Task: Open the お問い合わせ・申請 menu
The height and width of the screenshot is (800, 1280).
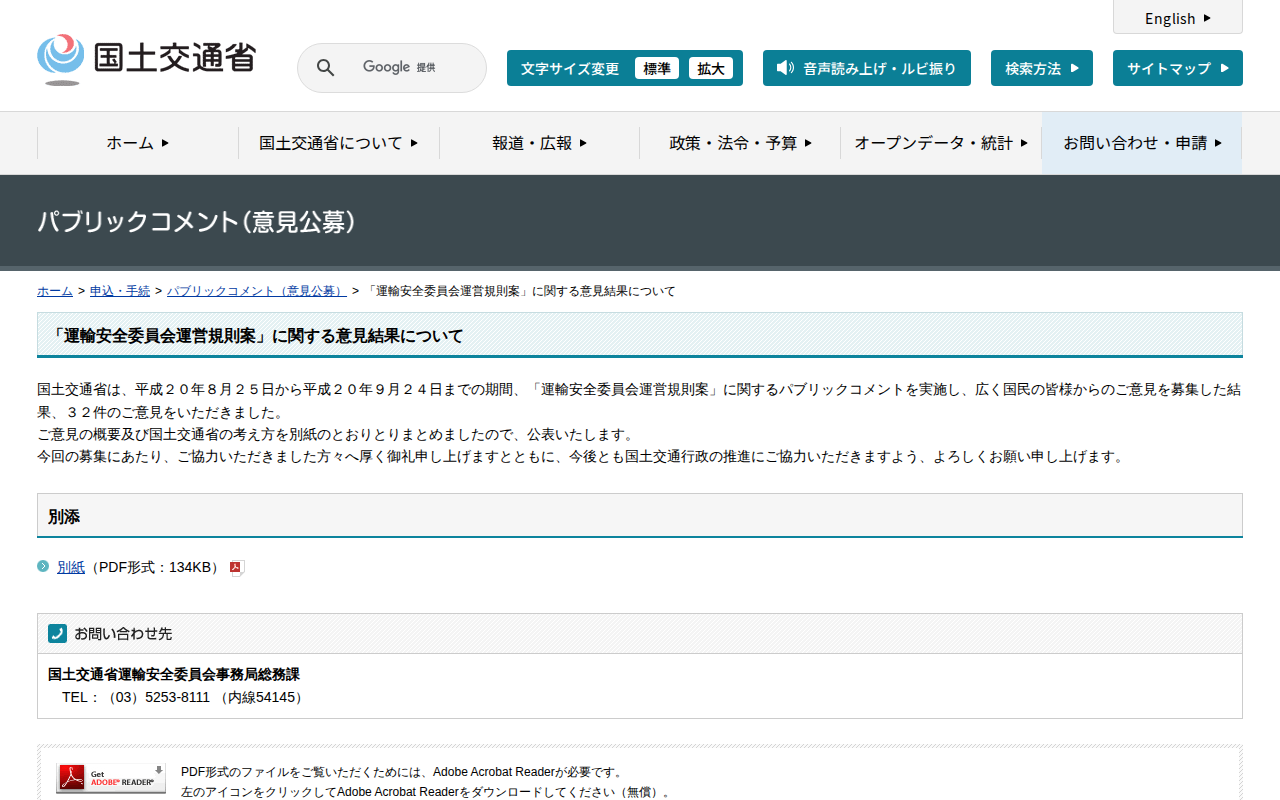Action: 1142,143
